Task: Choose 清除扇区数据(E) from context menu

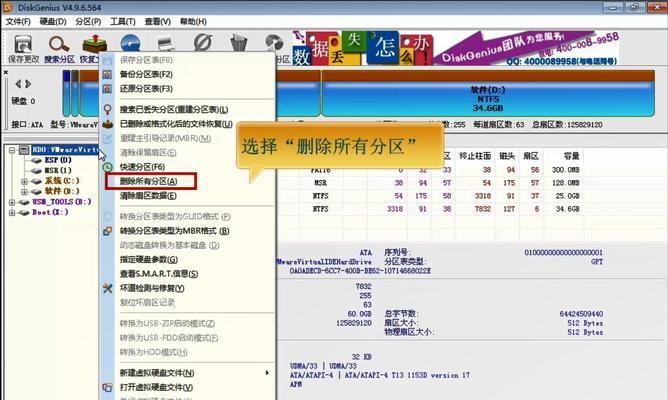Action: tap(148, 196)
